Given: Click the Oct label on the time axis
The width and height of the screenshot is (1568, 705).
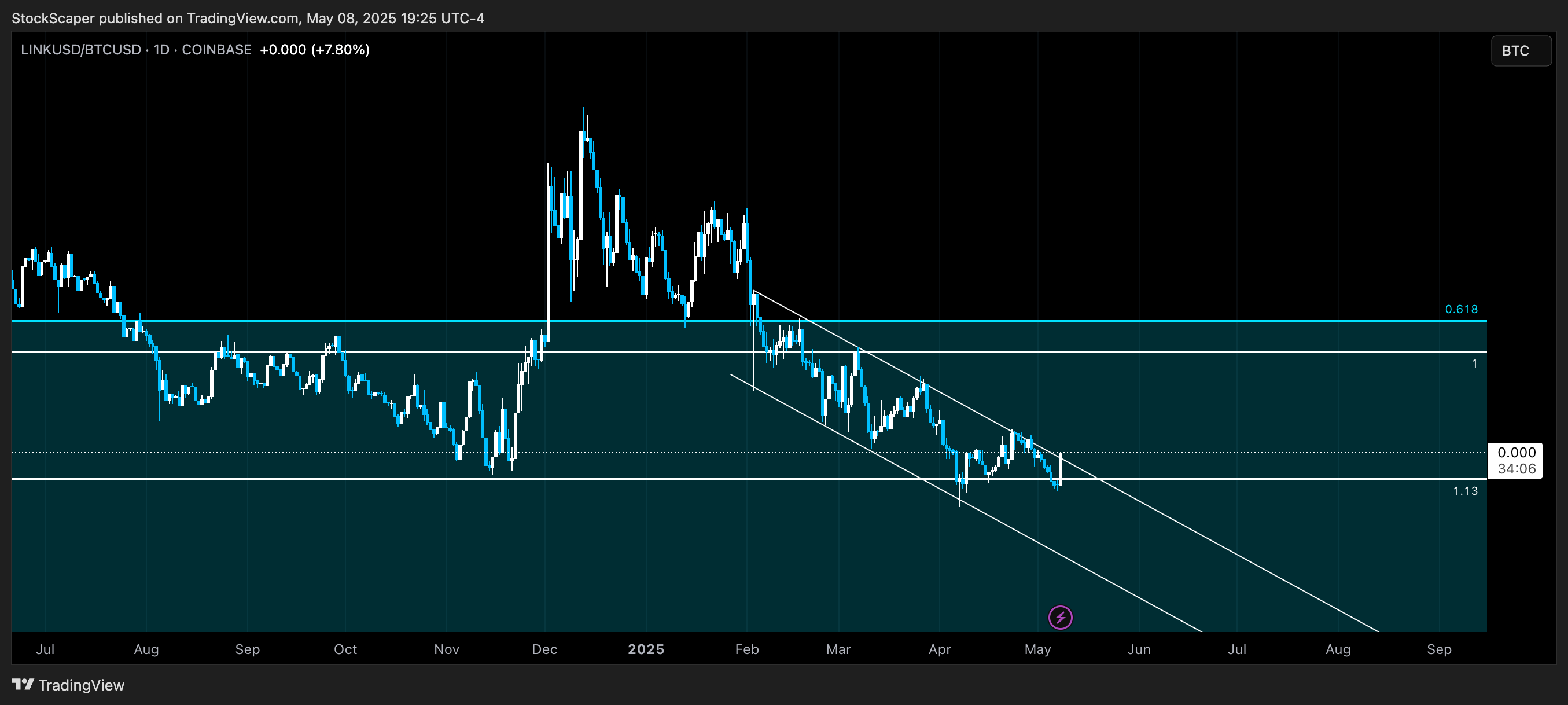Looking at the screenshot, I should tap(345, 649).
